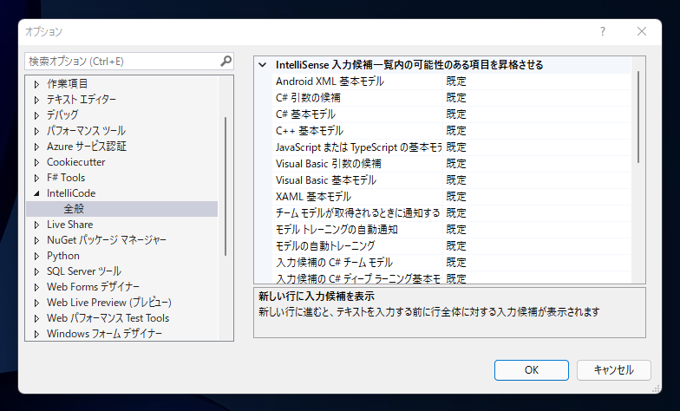Viewport: 680px width, 411px height.
Task: Expand the Web Live Preview node
Action: [x=37, y=302]
